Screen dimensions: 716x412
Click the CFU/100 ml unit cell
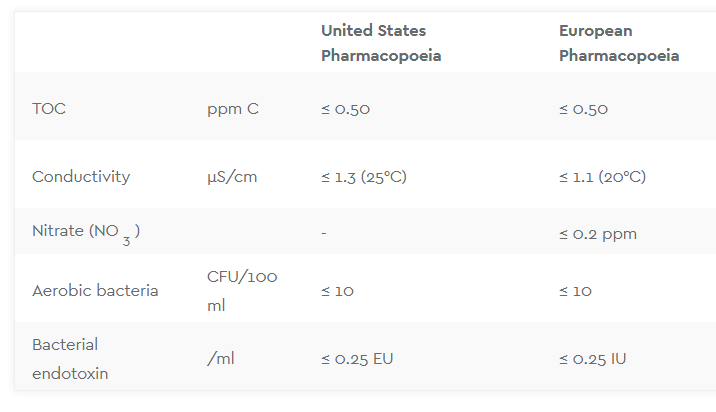pyautogui.click(x=242, y=290)
